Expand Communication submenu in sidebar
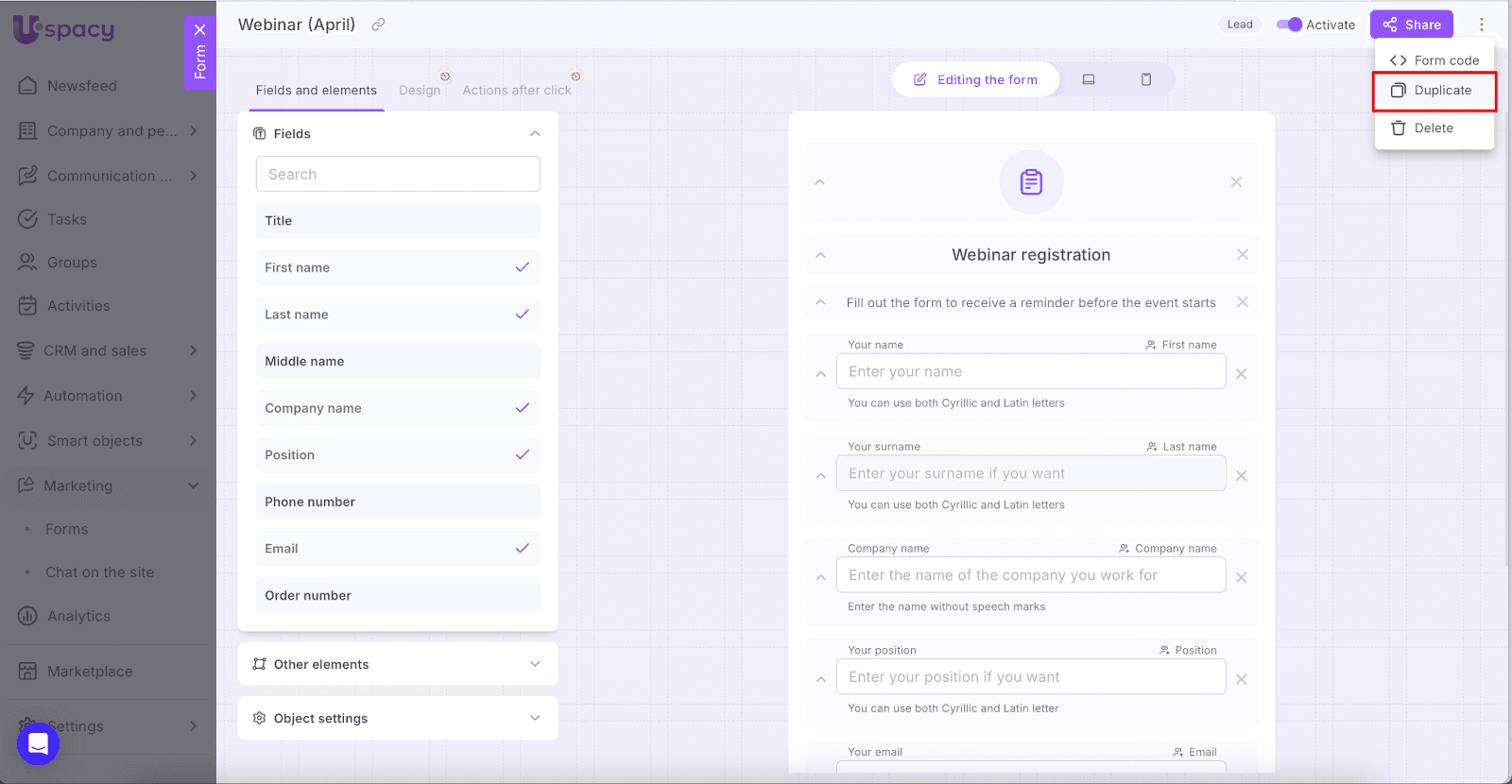 [194, 176]
